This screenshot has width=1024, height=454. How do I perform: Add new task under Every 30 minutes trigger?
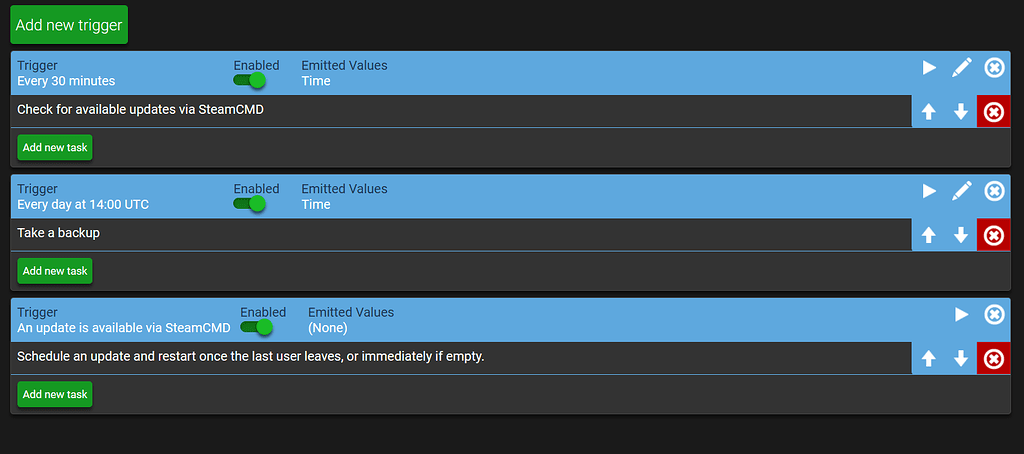pos(55,147)
